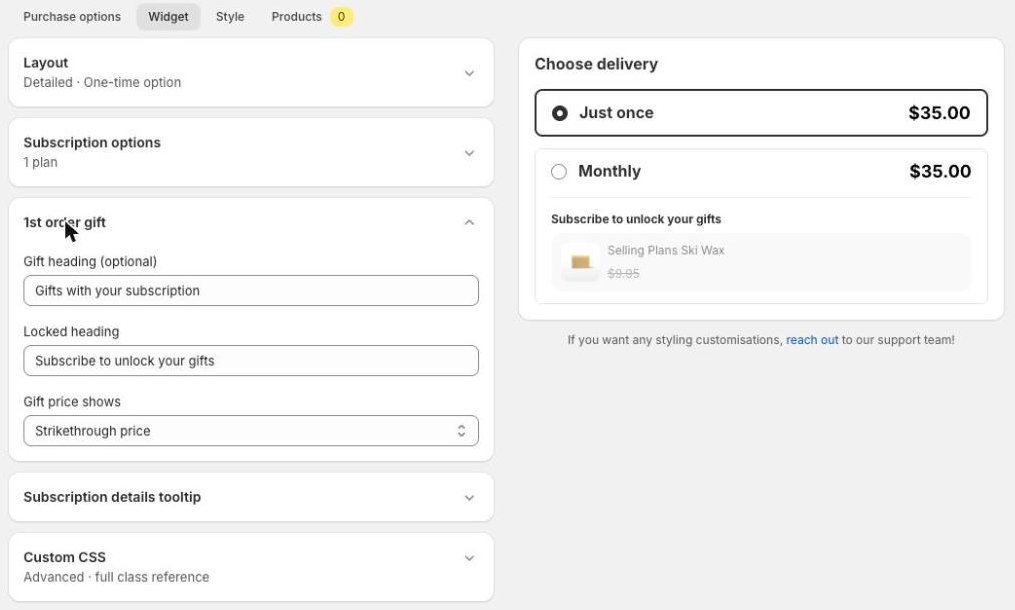Open the Gift price shows dropdown

pos(251,431)
